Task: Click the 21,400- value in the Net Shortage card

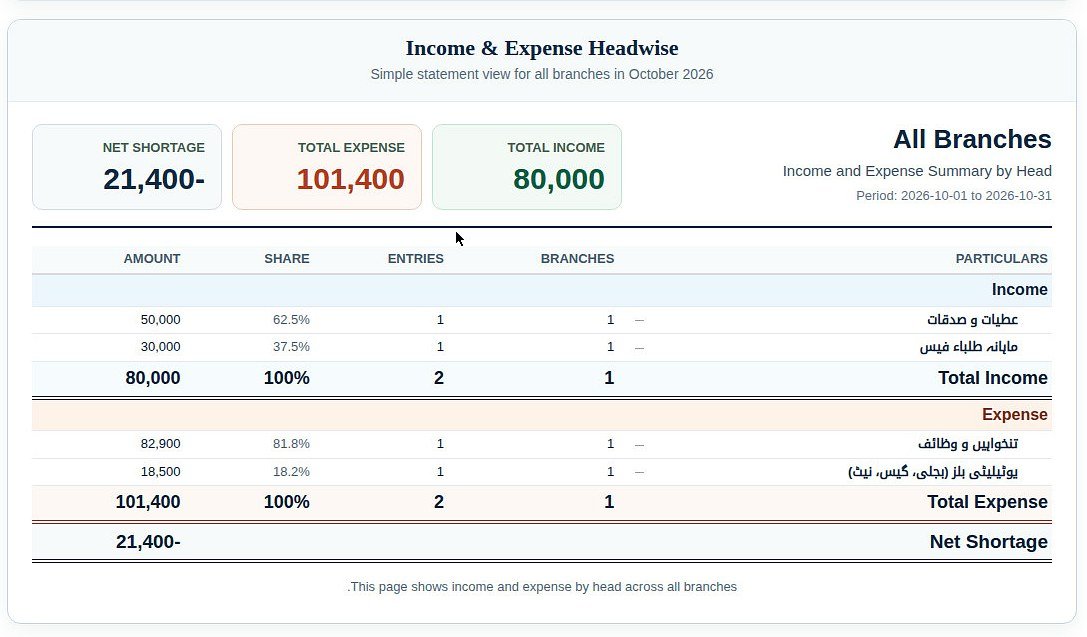Action: (x=154, y=180)
